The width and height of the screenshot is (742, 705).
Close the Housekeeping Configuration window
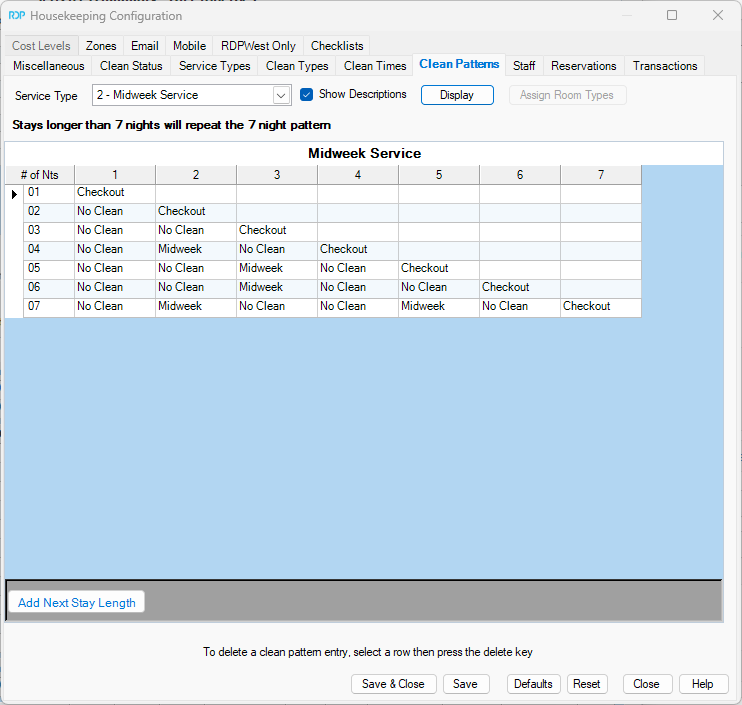point(718,15)
